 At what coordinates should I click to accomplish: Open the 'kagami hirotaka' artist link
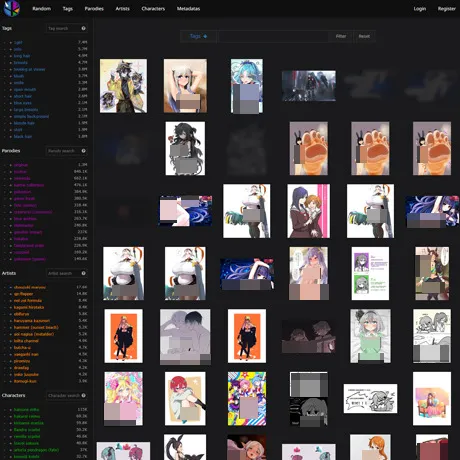point(29,307)
